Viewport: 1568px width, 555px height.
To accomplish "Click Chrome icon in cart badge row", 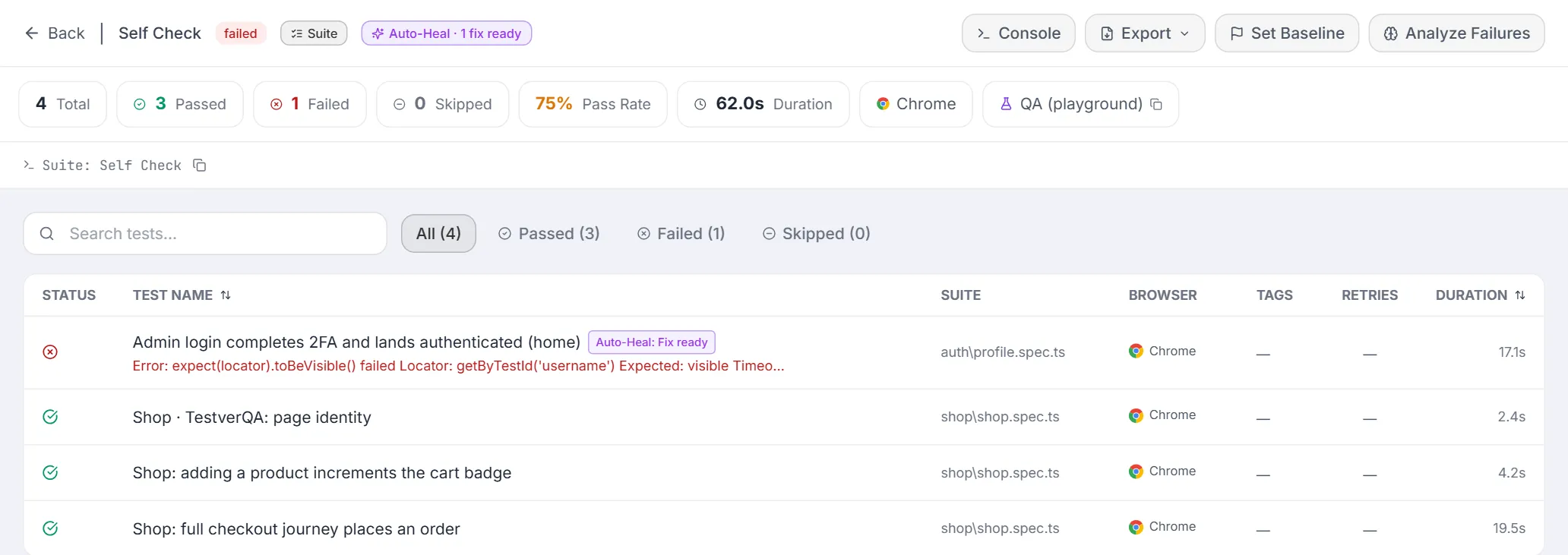I will point(1136,471).
